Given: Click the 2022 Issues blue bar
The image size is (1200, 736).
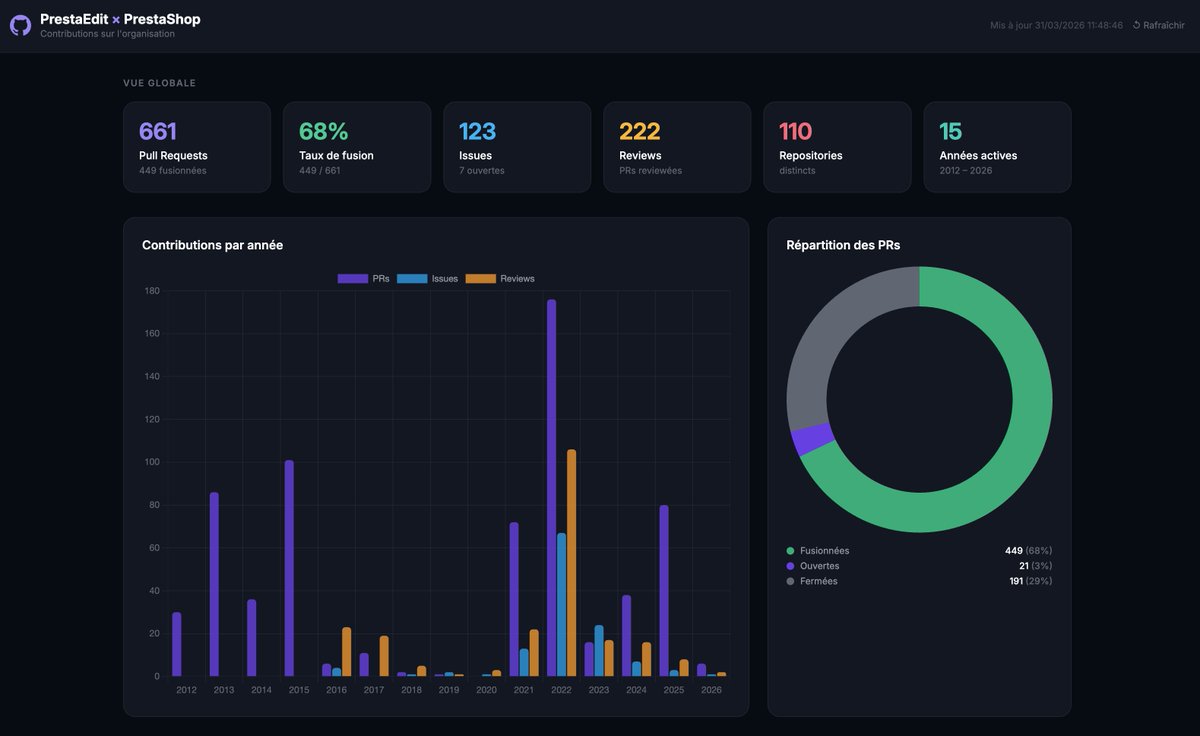Looking at the screenshot, I should pos(562,605).
